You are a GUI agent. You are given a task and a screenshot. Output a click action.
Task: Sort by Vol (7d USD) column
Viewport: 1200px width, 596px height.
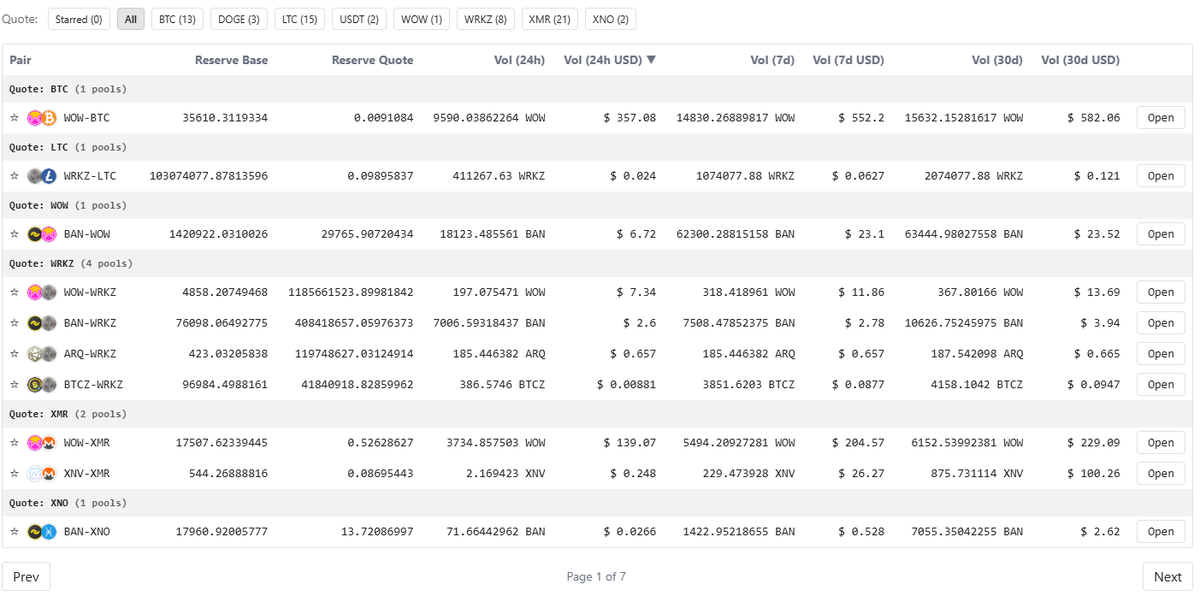(x=848, y=60)
